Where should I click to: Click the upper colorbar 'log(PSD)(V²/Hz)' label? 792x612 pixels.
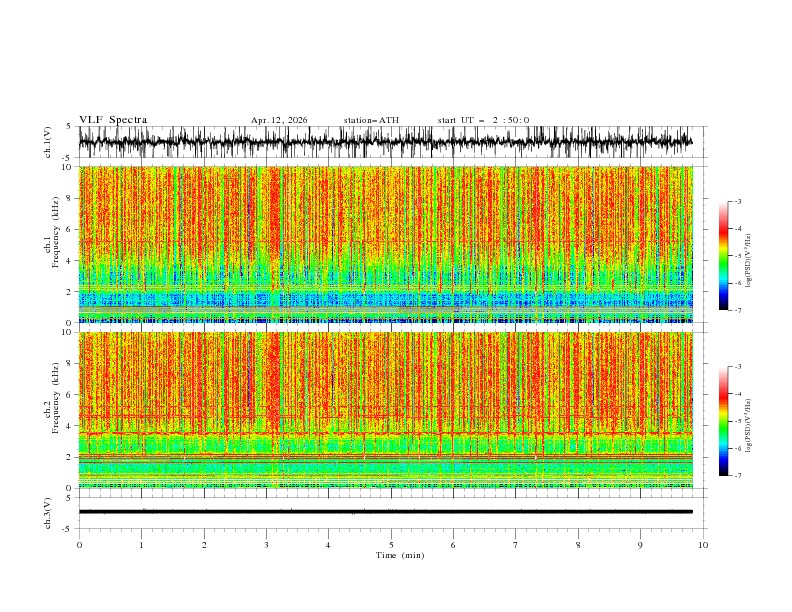(x=749, y=261)
